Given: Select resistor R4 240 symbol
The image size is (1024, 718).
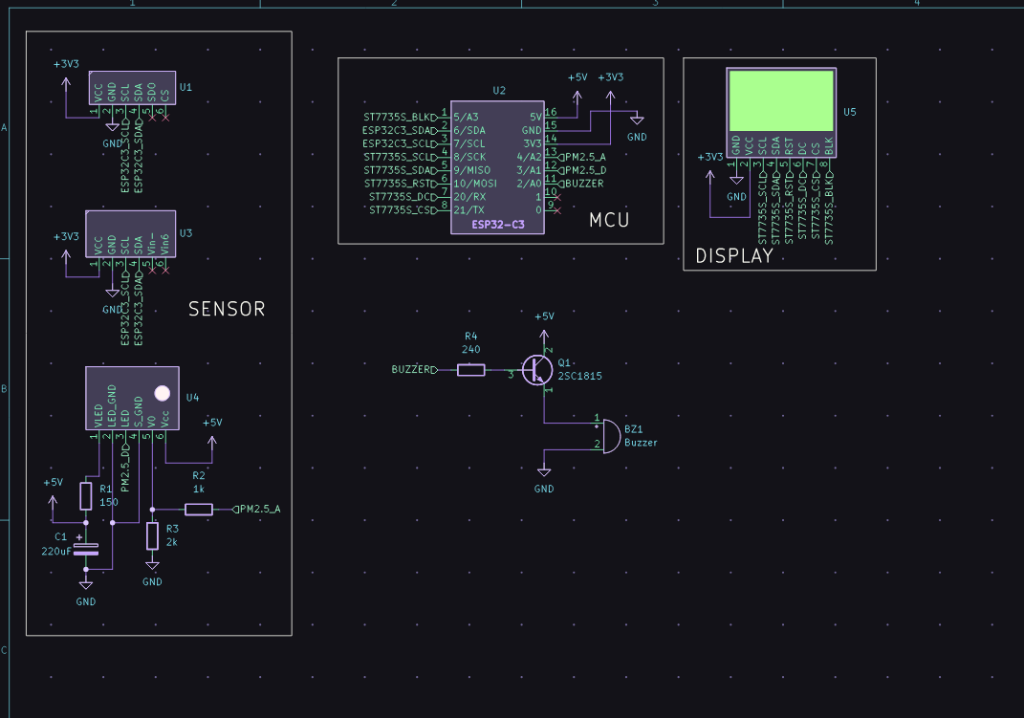Looking at the screenshot, I should point(471,370).
